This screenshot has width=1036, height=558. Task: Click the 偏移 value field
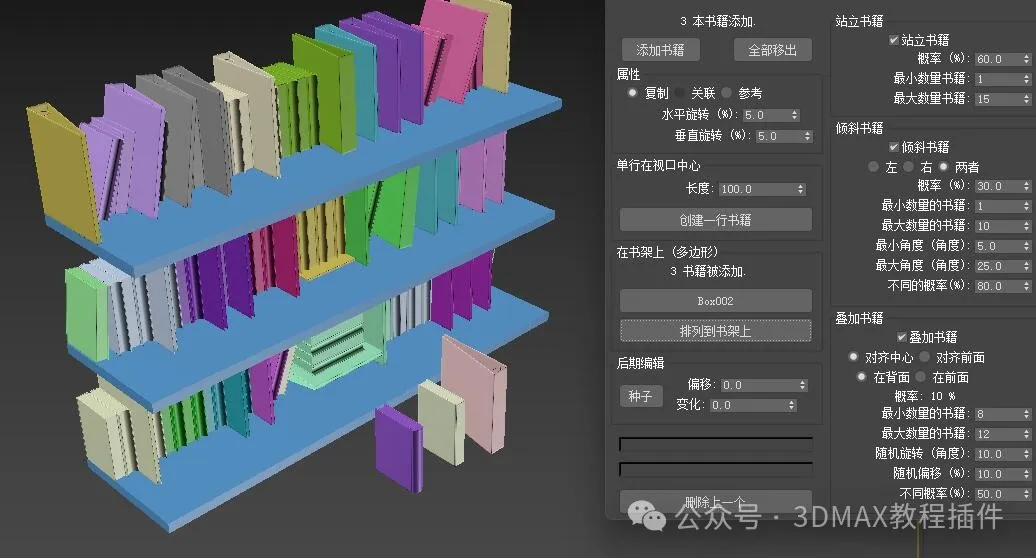[759, 385]
